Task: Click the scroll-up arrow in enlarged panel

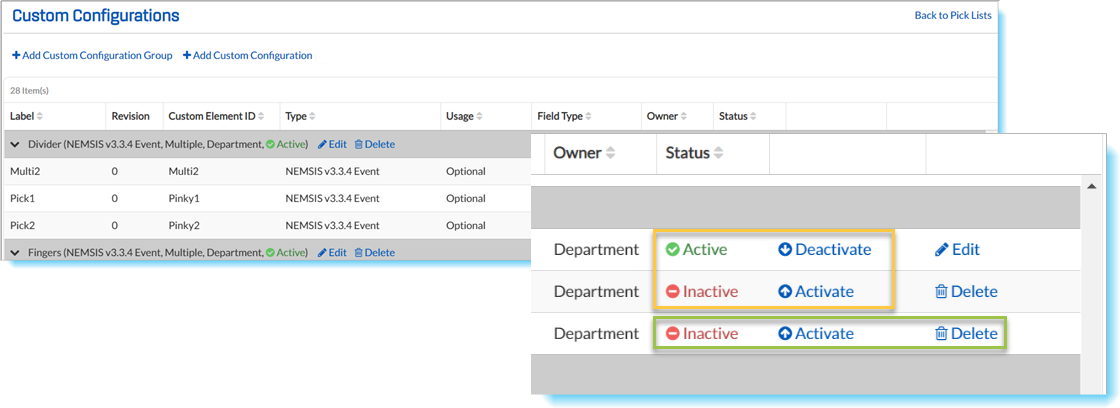Action: (1091, 186)
